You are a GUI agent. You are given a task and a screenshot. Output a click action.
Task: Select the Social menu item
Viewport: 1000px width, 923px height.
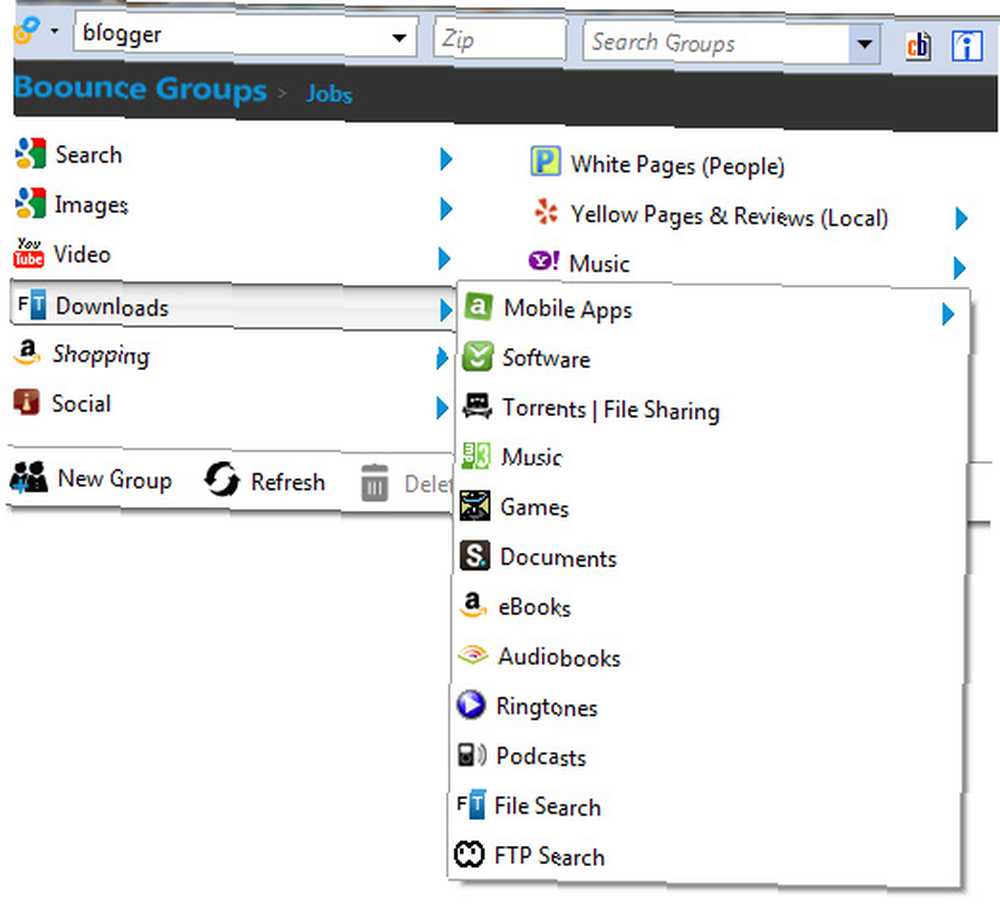coord(81,403)
